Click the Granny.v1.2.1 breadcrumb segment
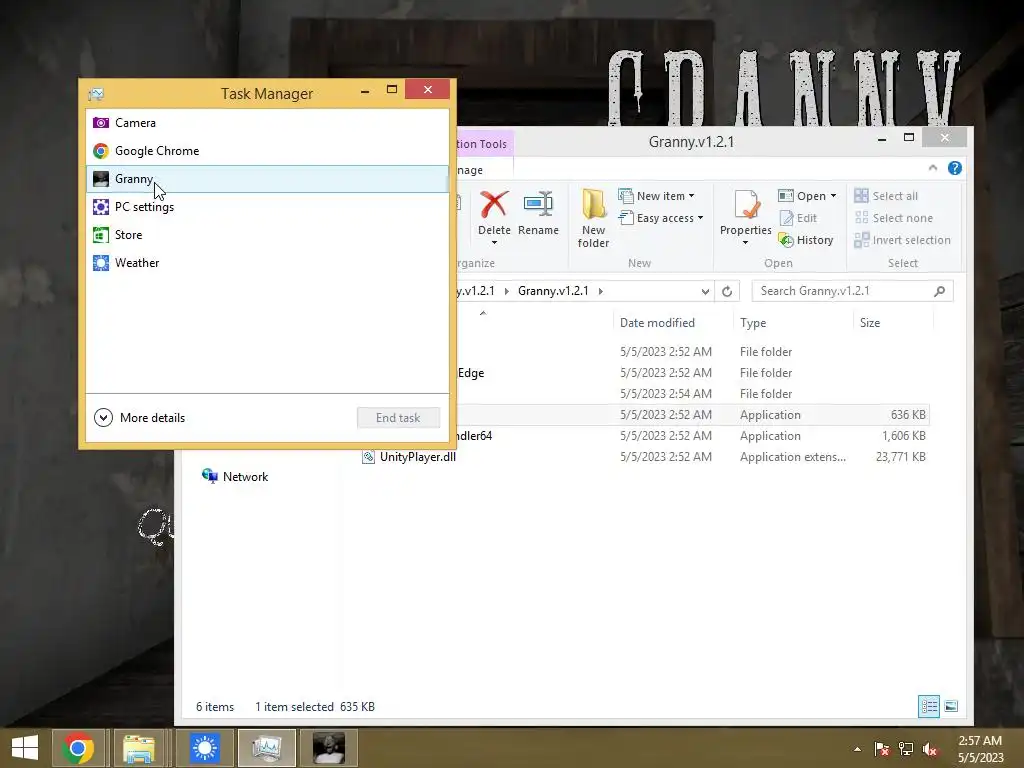The image size is (1024, 768). 553,291
